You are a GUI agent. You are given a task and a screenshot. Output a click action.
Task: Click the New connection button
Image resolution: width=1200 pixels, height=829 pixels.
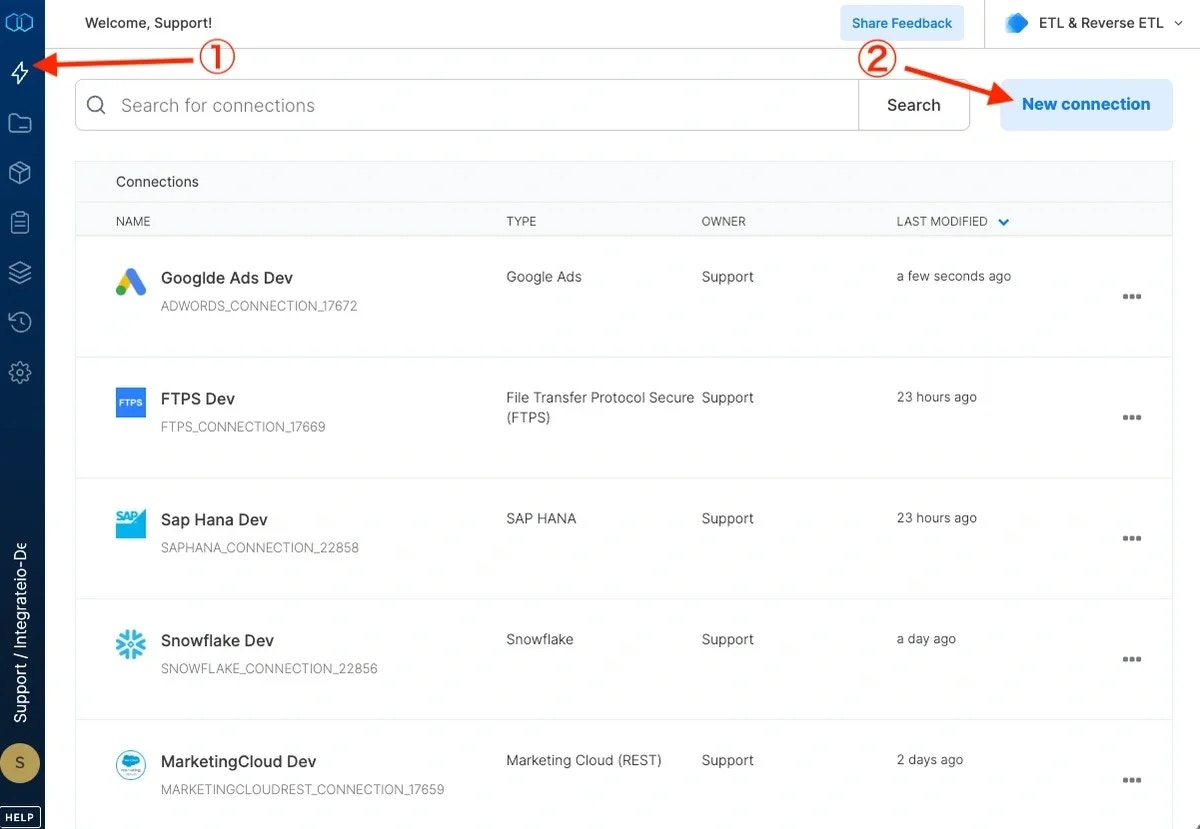point(1085,104)
